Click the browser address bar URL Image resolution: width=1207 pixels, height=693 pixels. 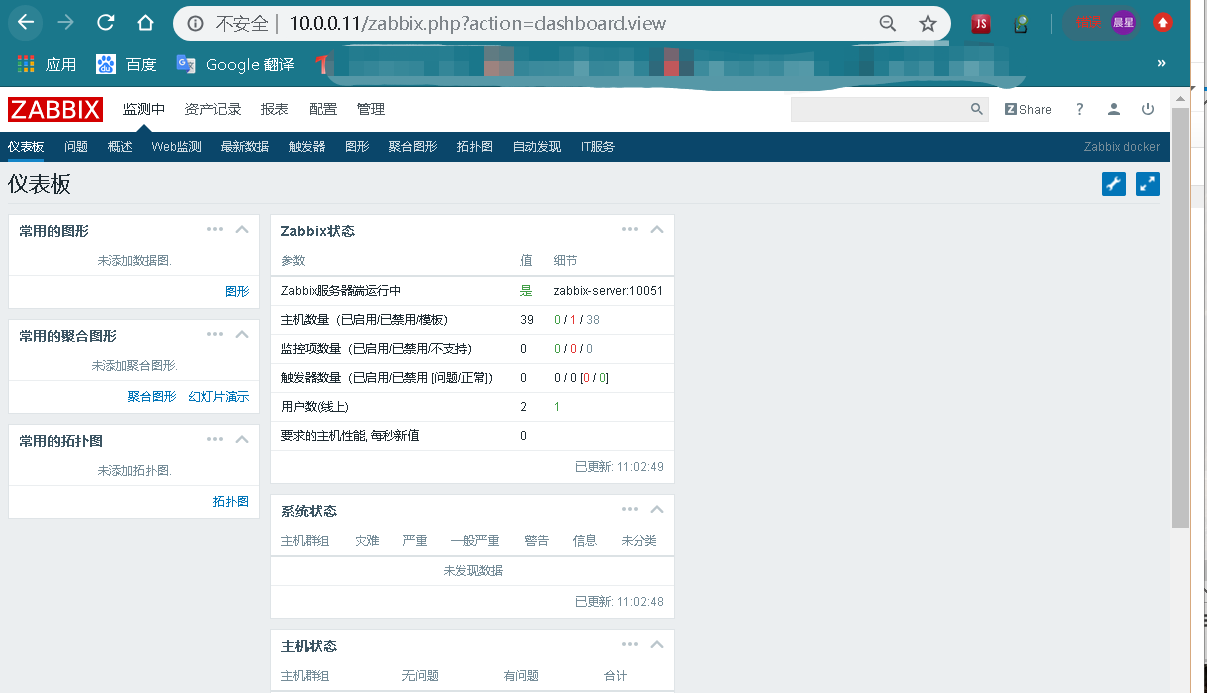[478, 23]
